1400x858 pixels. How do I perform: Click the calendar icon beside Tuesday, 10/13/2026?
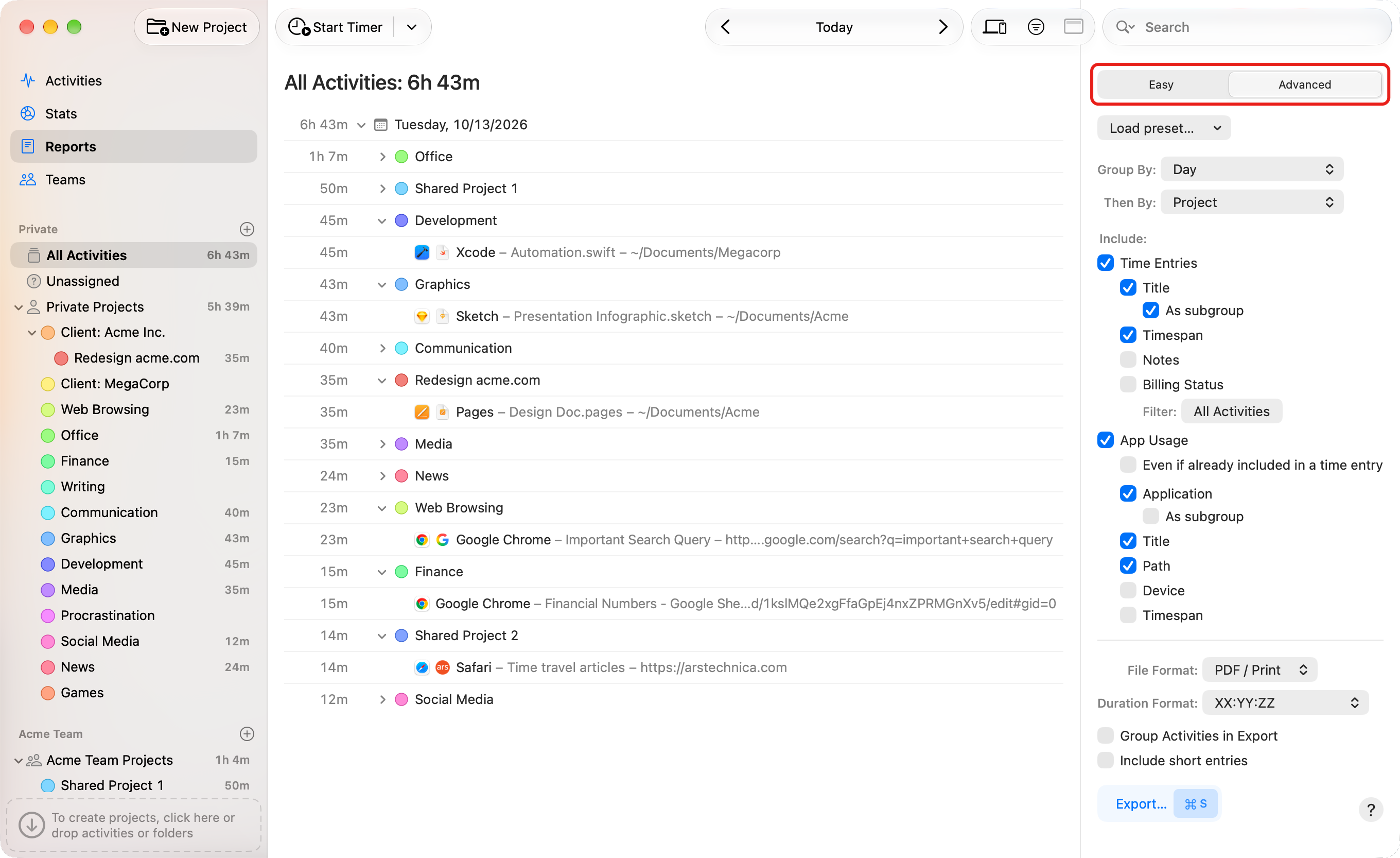[x=381, y=125]
